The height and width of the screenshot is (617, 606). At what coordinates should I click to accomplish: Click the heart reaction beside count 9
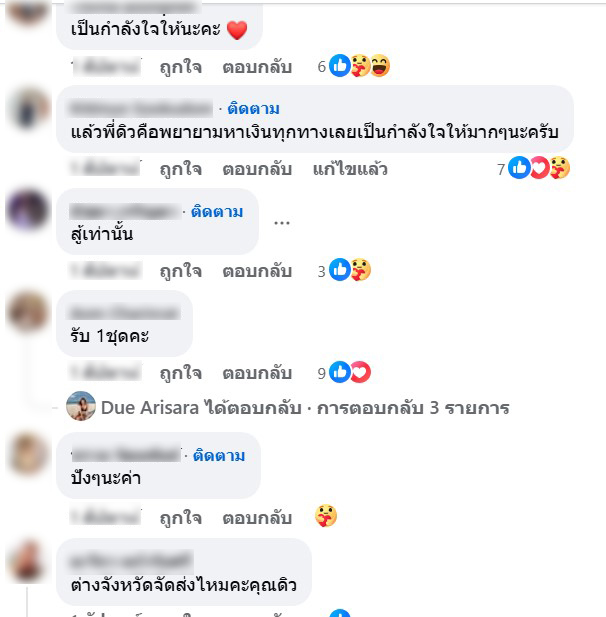tap(360, 372)
